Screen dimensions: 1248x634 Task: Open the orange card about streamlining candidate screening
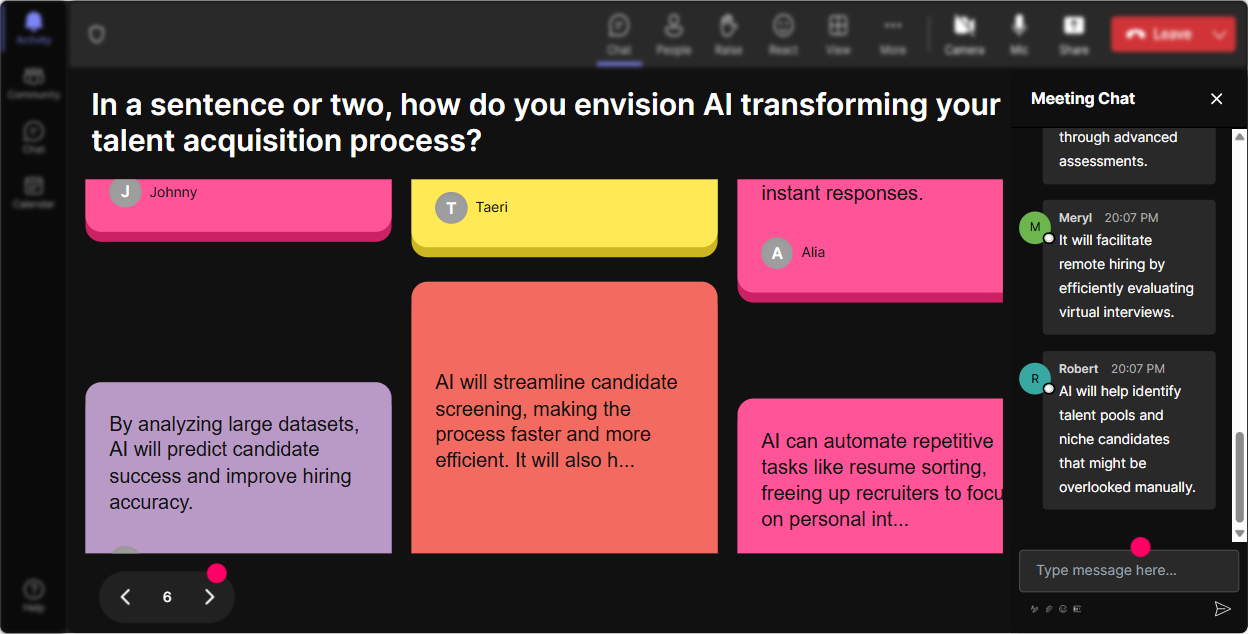click(x=564, y=417)
